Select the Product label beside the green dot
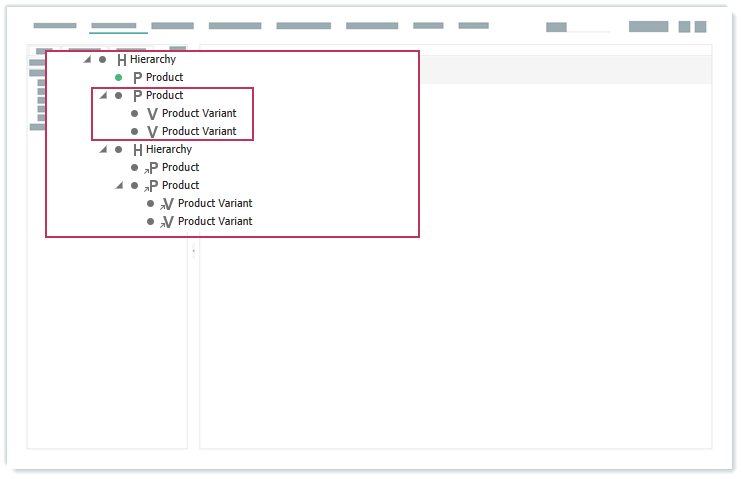This screenshot has width=742, height=479. (165, 77)
